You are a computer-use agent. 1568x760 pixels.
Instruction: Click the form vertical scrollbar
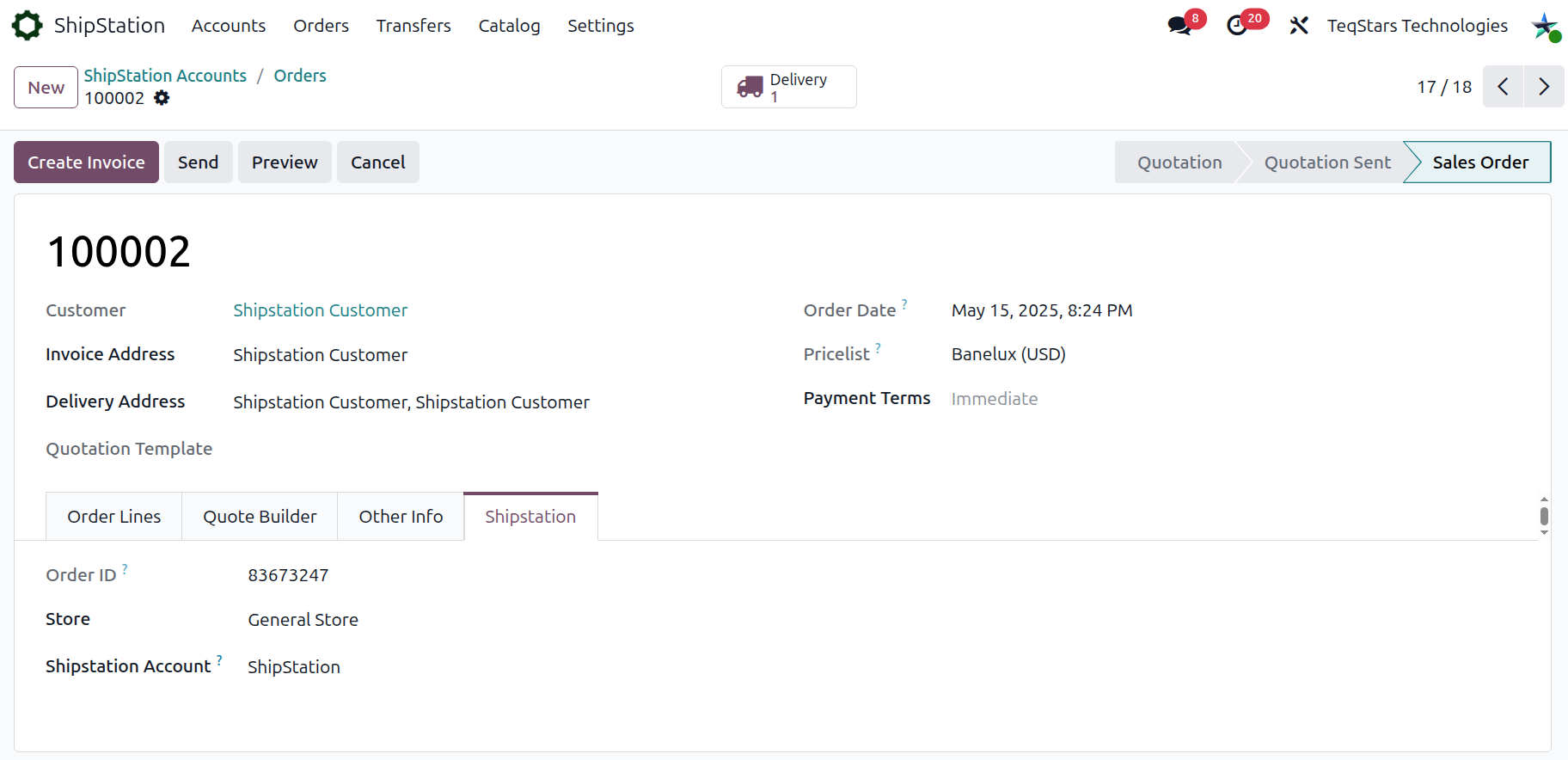(1544, 516)
